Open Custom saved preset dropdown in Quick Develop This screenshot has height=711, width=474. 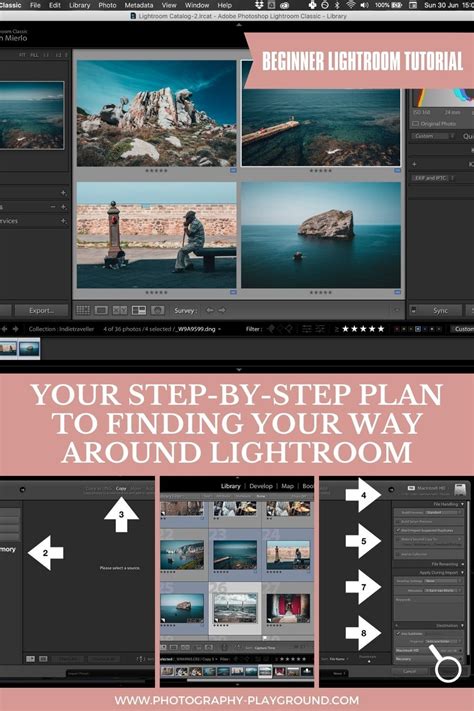coord(433,136)
